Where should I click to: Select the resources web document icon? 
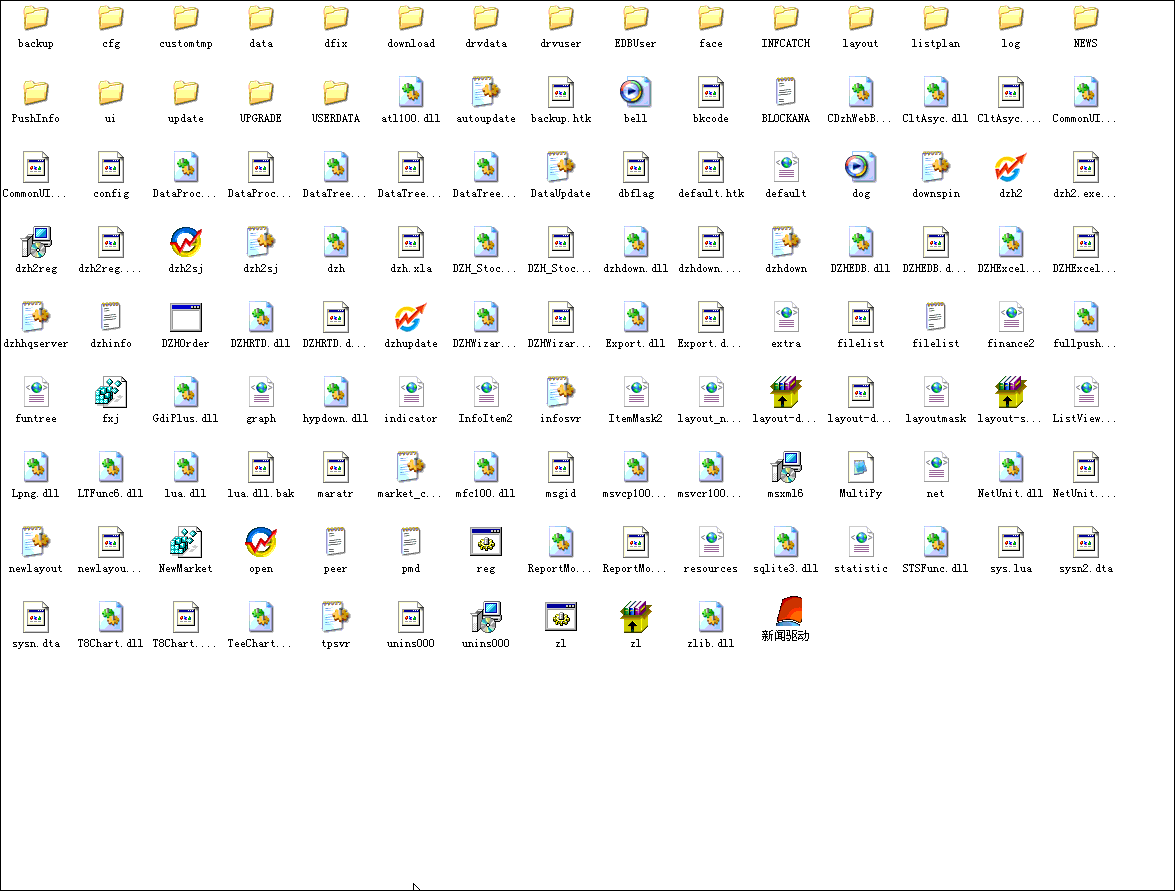tap(710, 542)
